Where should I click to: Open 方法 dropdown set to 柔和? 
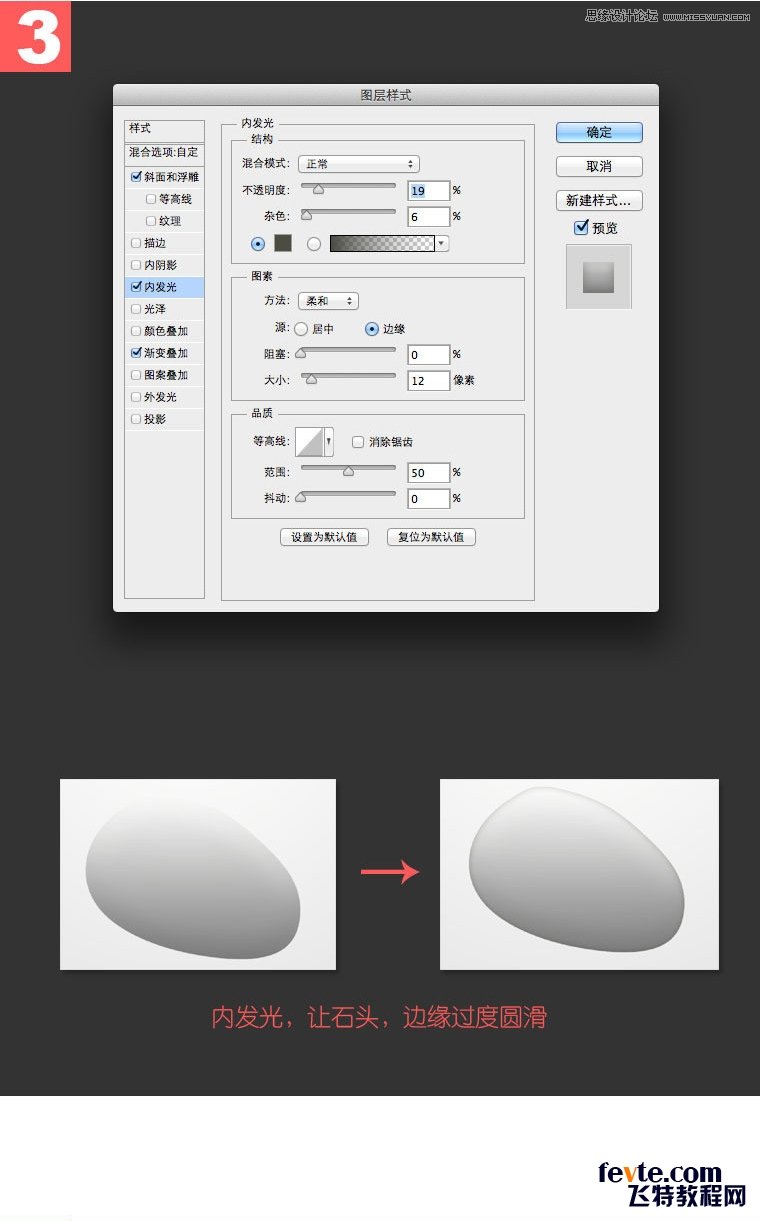coord(328,301)
